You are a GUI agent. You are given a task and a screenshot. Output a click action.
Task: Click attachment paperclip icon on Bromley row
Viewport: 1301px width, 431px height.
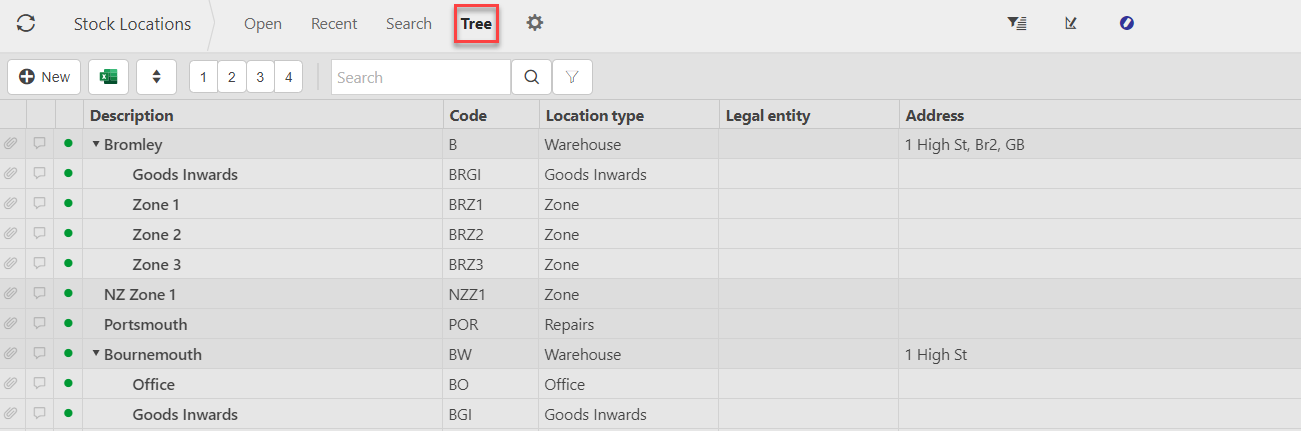coord(12,144)
